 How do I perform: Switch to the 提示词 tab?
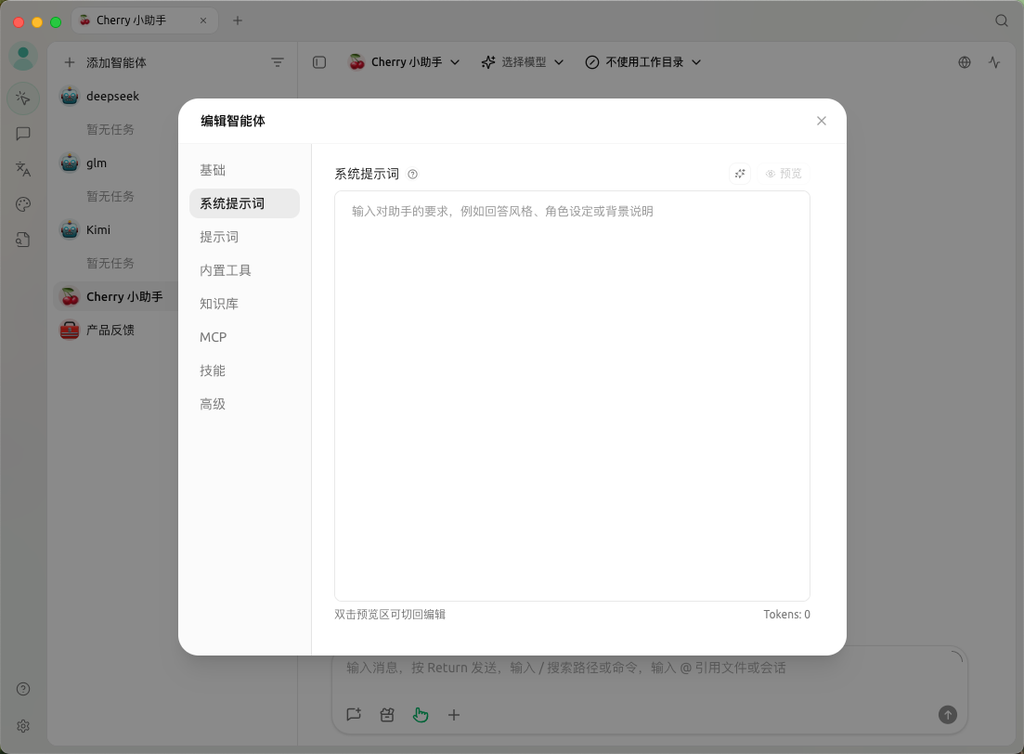pos(244,237)
